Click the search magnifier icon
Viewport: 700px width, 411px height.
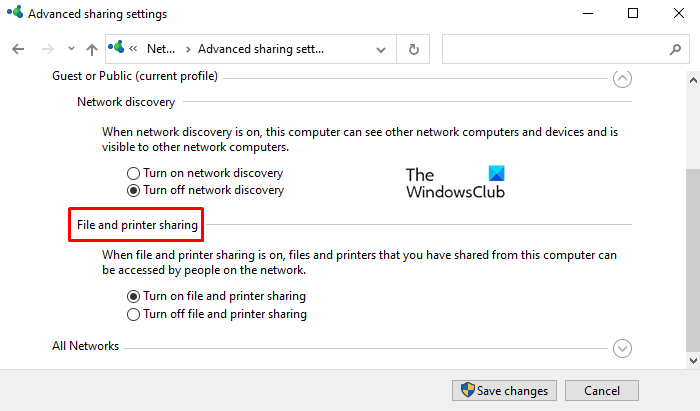674,49
